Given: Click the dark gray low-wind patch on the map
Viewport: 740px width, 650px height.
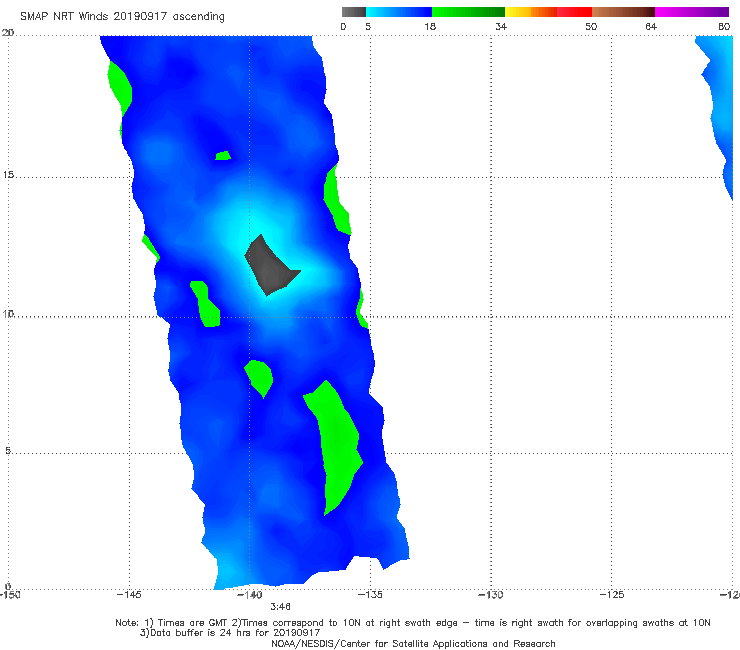Looking at the screenshot, I should coord(270,267).
